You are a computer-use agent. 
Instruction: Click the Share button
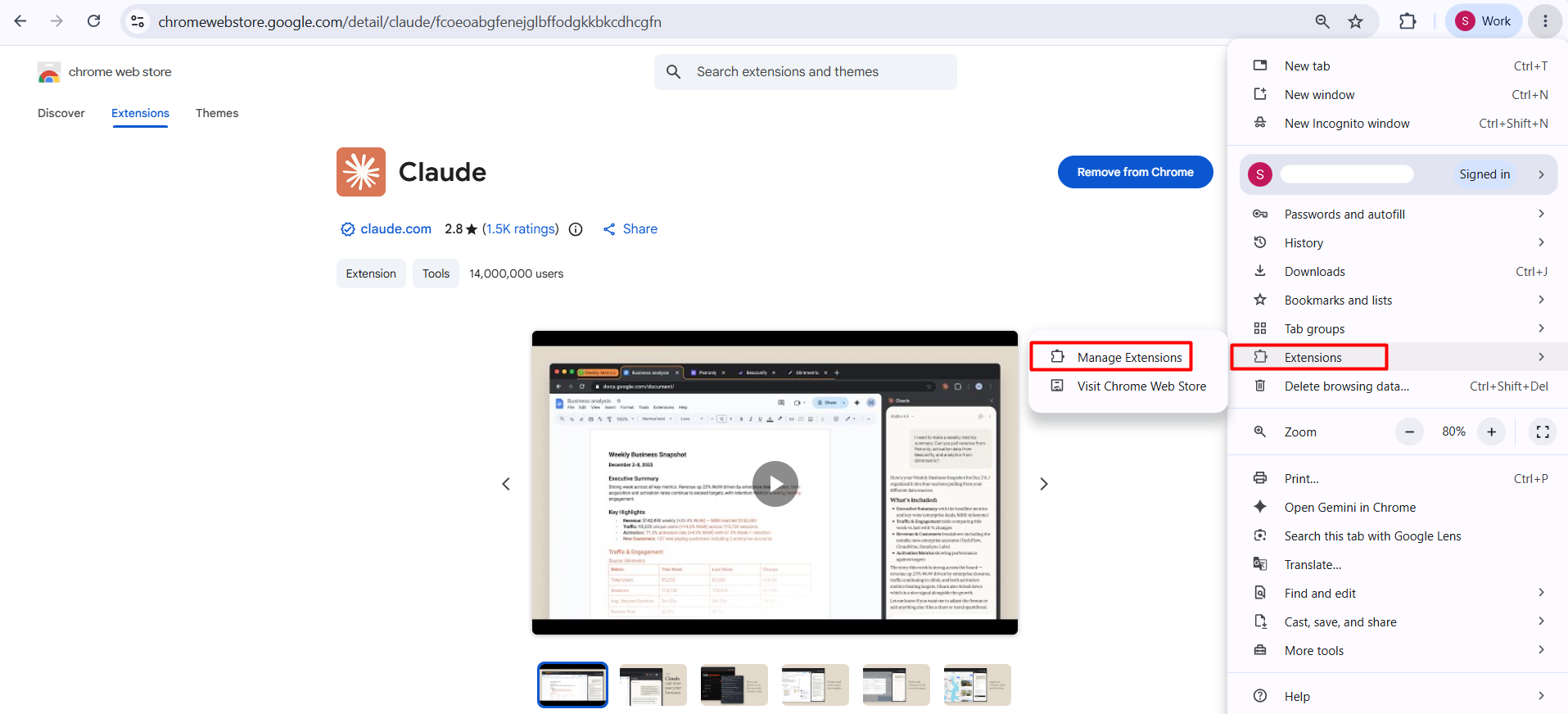click(630, 229)
